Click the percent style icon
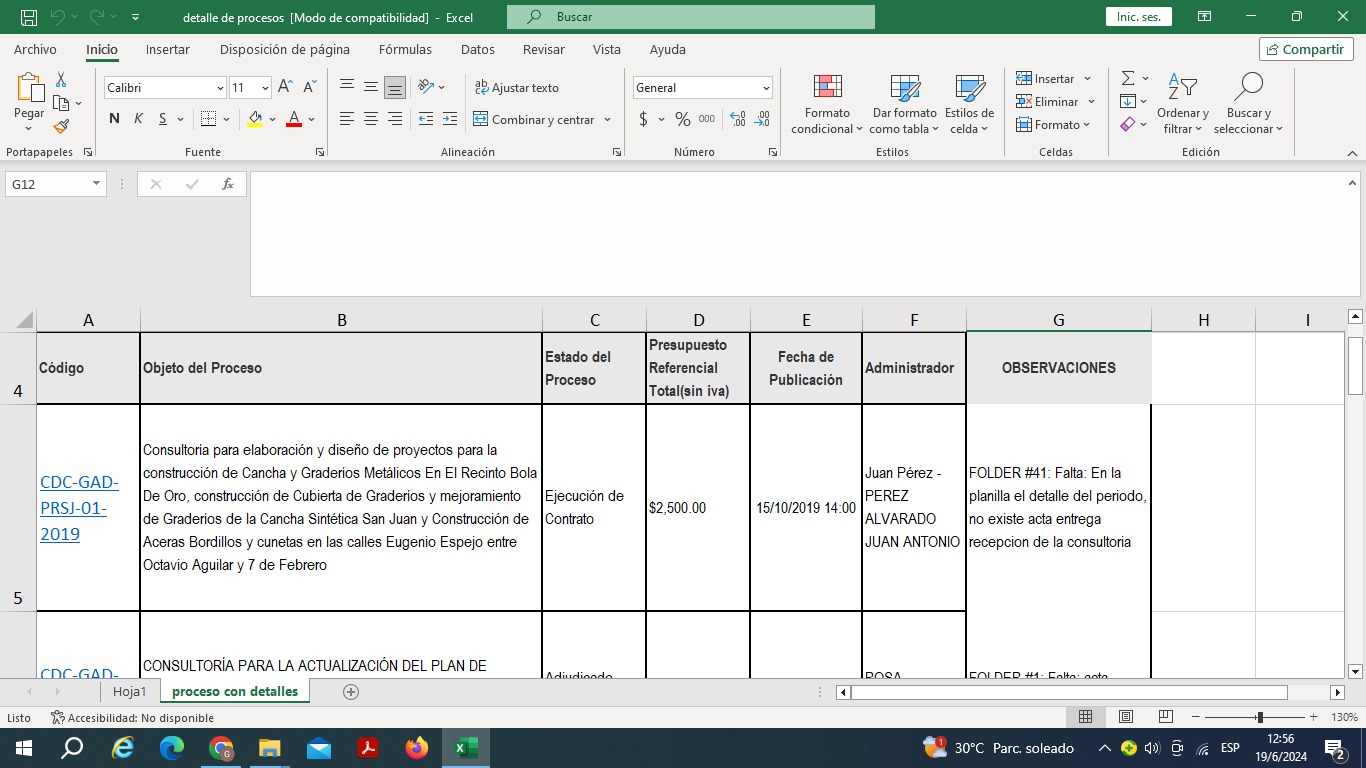Viewport: 1366px width, 768px height. click(682, 119)
